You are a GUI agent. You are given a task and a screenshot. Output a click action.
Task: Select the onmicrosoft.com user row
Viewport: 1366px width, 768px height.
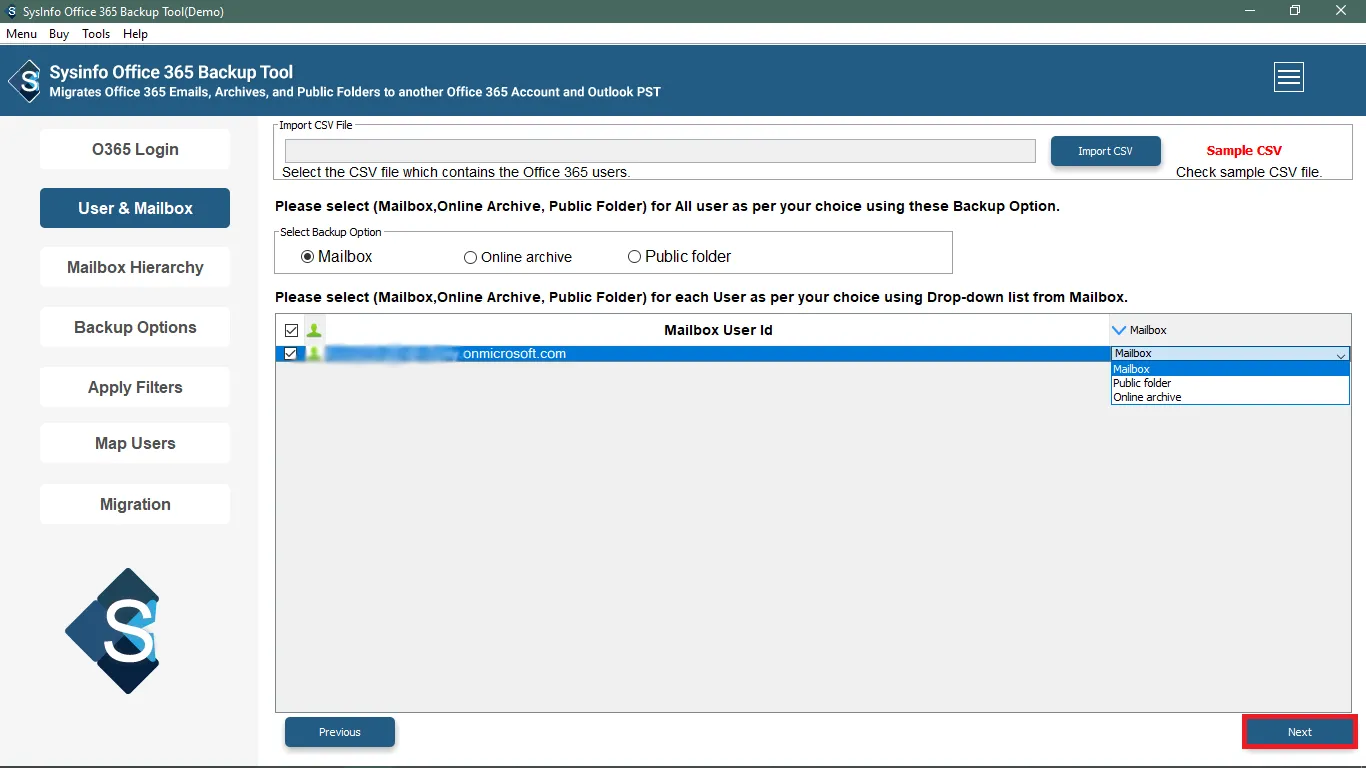coord(693,354)
